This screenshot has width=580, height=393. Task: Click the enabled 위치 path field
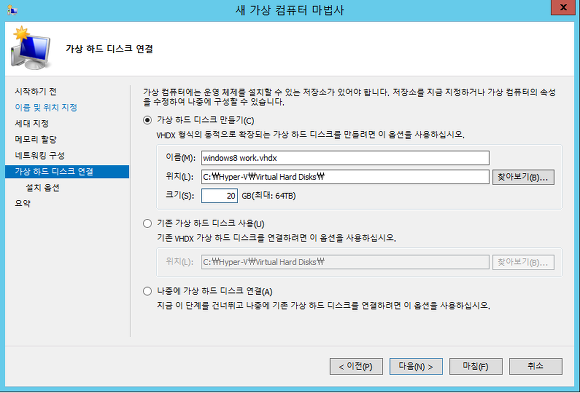coord(345,177)
